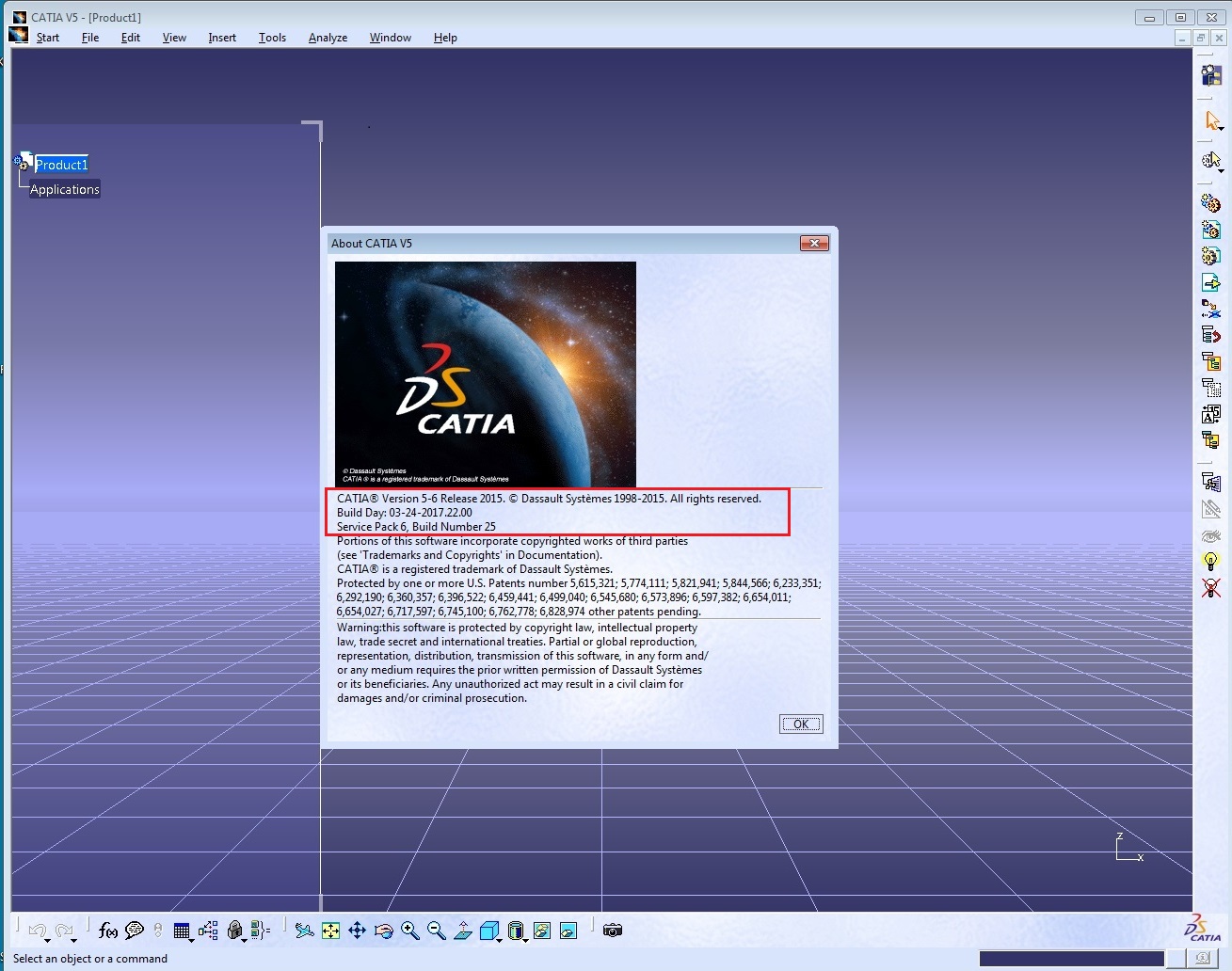Click the Lock padlock icon
The width and height of the screenshot is (1232, 971).
pos(235,931)
